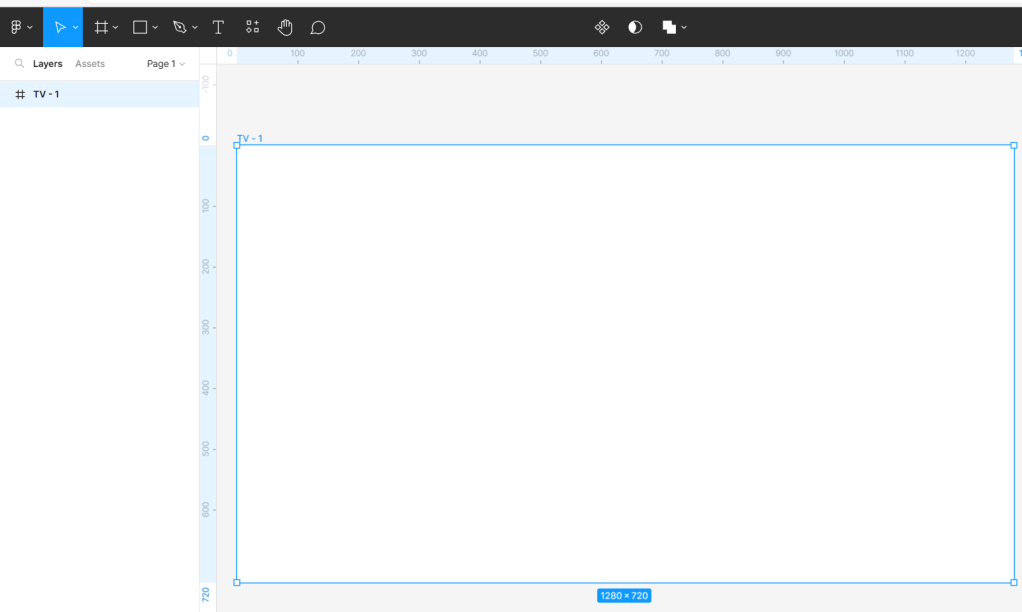Select the Move tool
1022x612 pixels.
59,27
